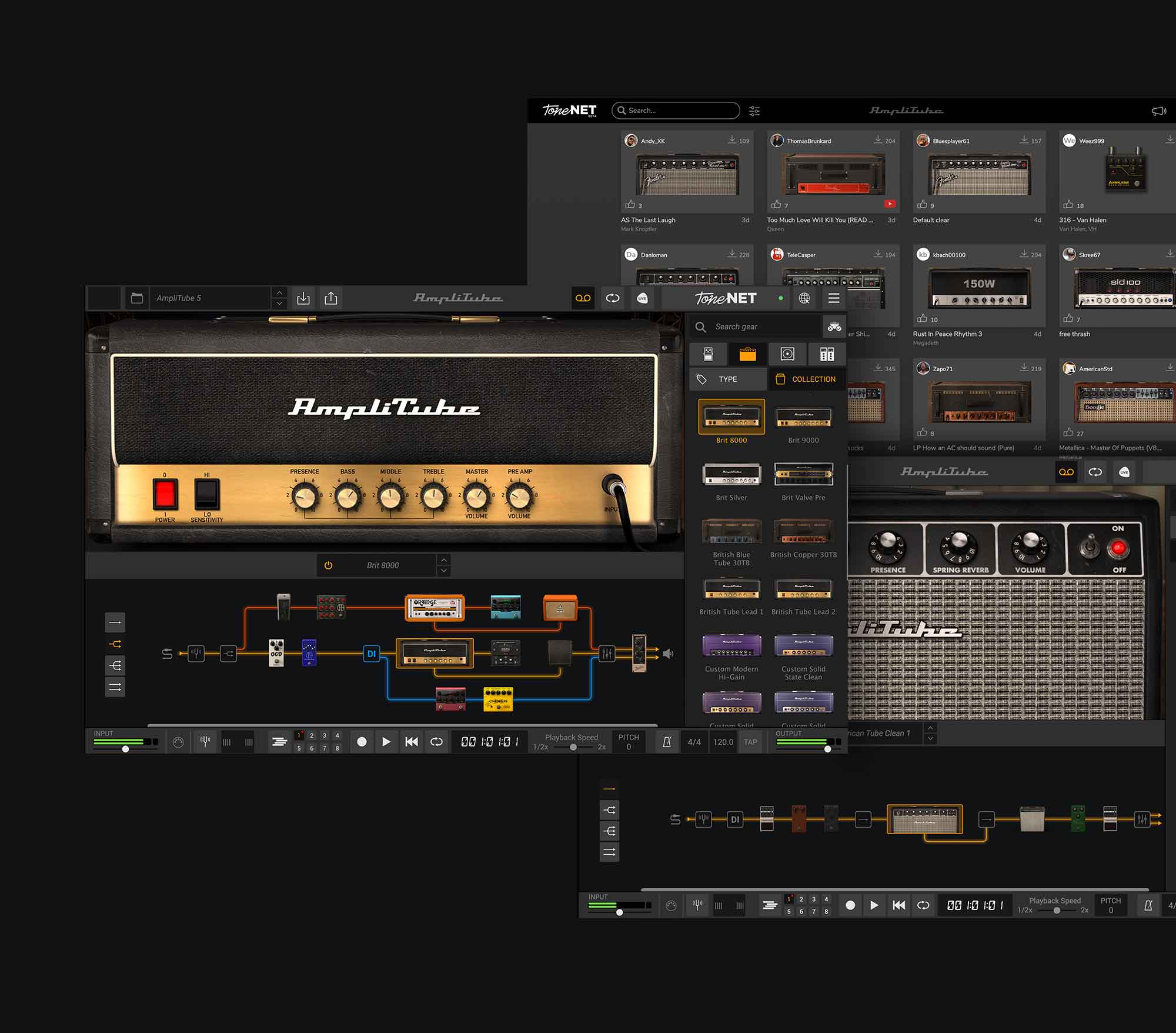This screenshot has height=1033, width=1176.
Task: Toggle the metronome in the main transport
Action: point(667,742)
